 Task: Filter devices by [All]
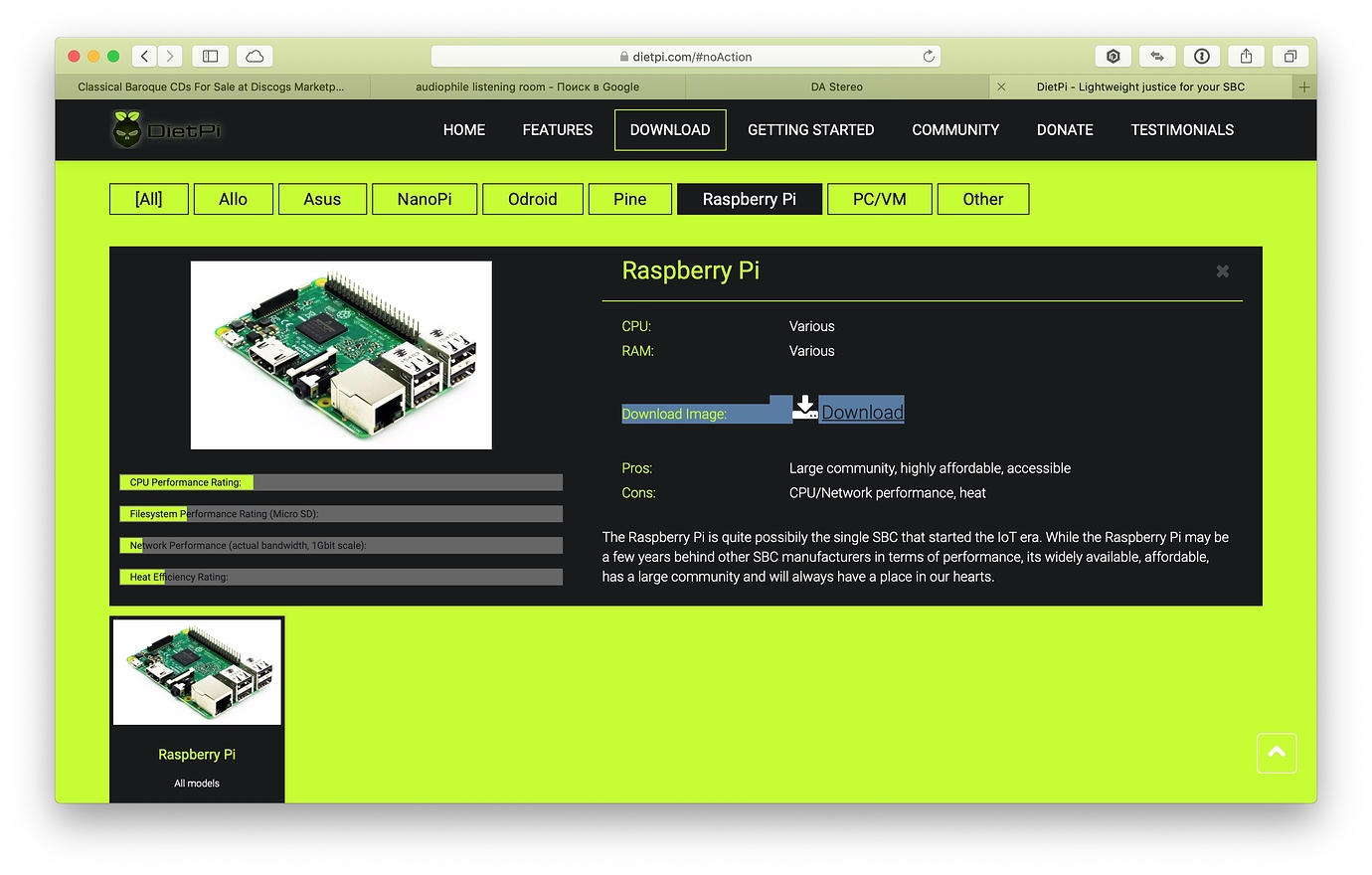tap(149, 199)
